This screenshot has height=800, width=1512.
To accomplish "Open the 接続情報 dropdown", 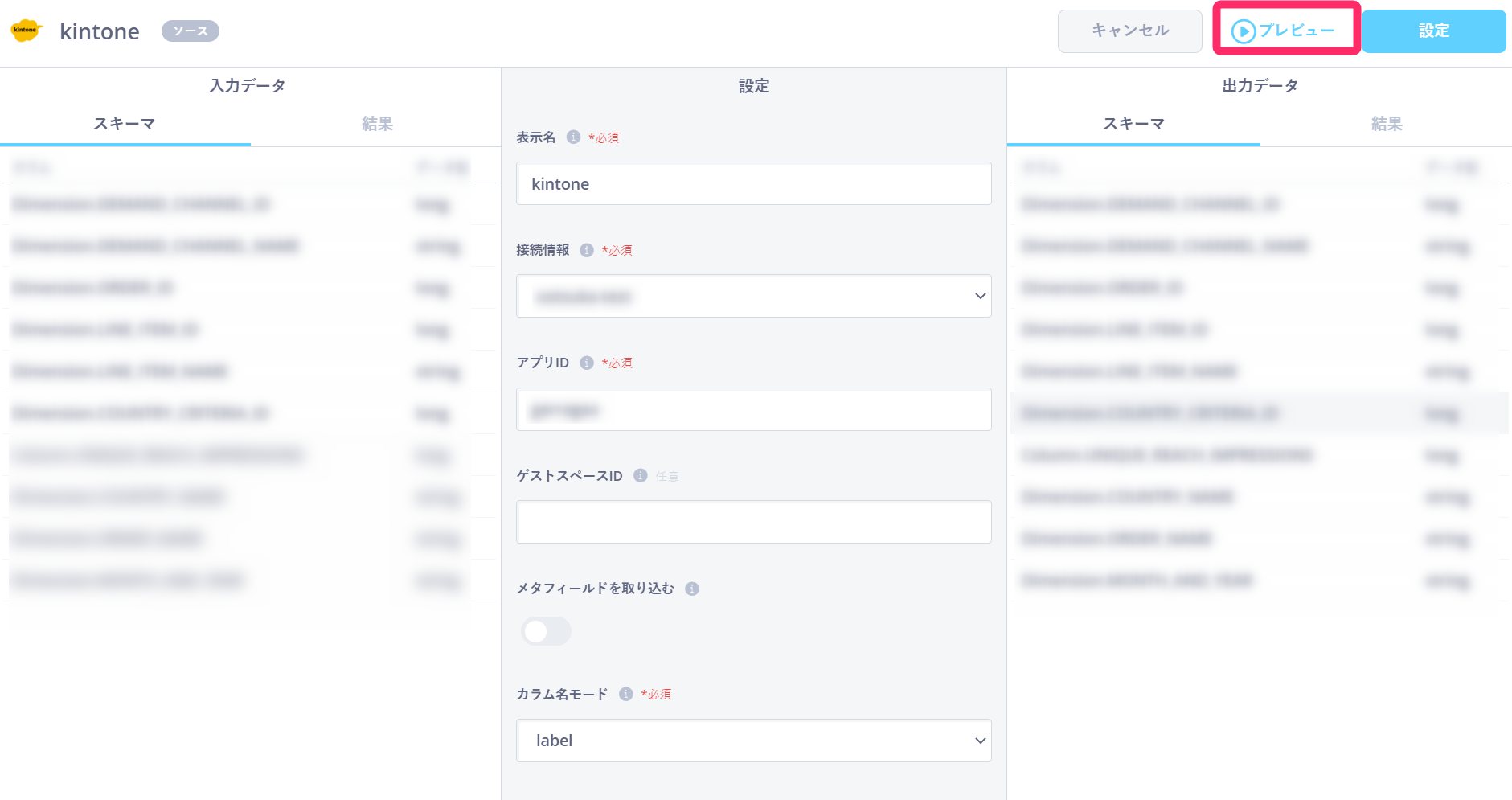I will click(x=753, y=296).
